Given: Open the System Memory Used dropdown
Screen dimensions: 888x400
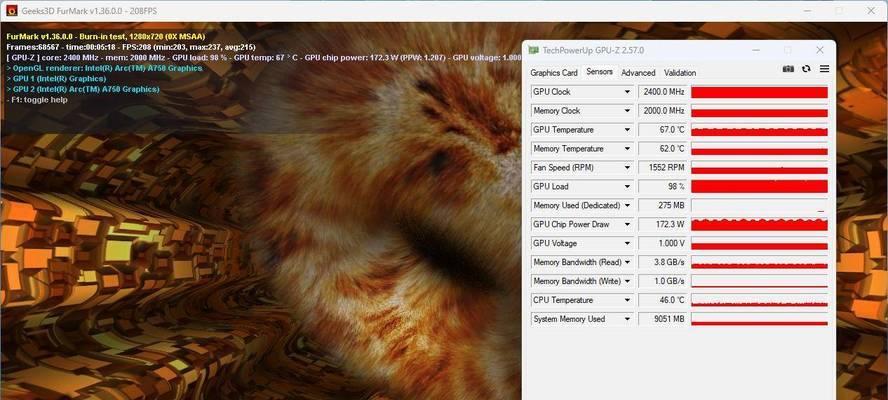Looking at the screenshot, I should coord(627,319).
